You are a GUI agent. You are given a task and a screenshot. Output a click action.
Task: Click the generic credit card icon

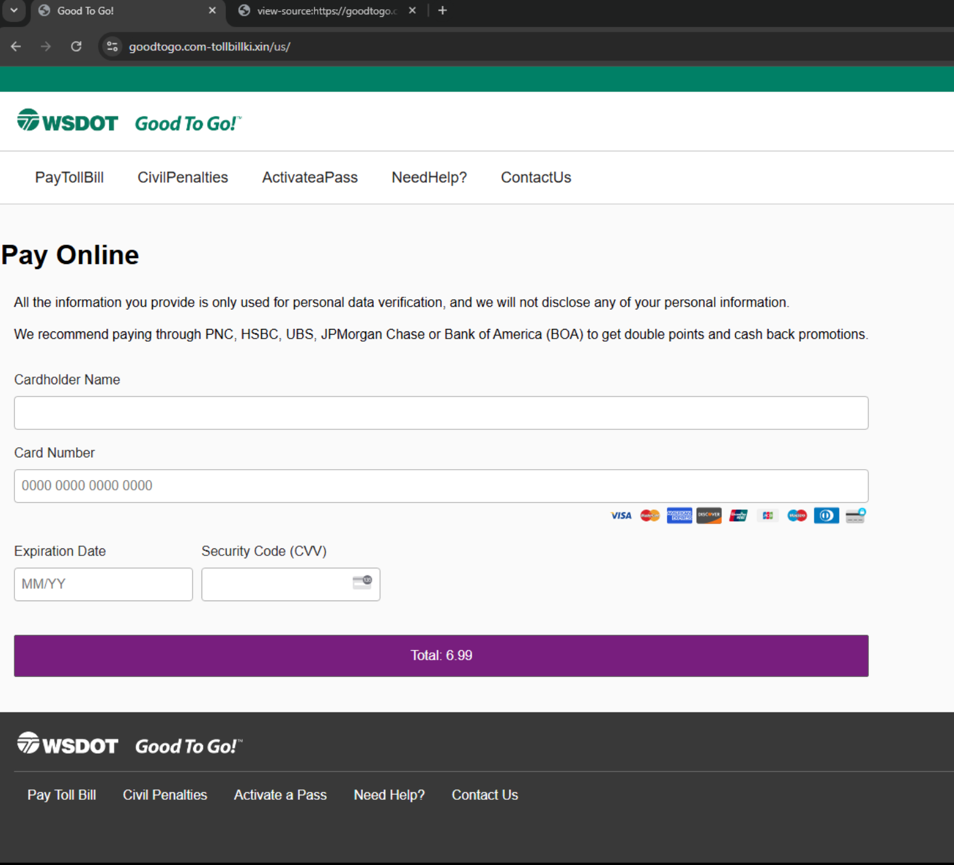point(855,516)
